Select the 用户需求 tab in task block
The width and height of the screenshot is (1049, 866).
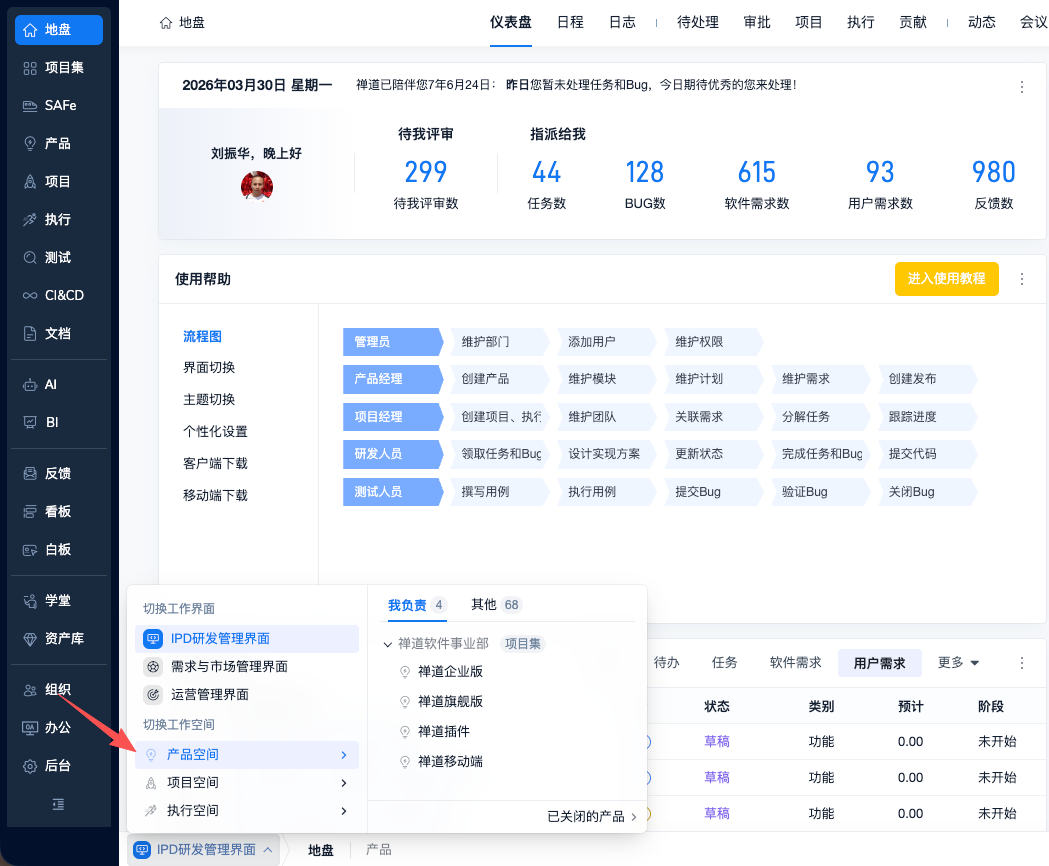(879, 663)
